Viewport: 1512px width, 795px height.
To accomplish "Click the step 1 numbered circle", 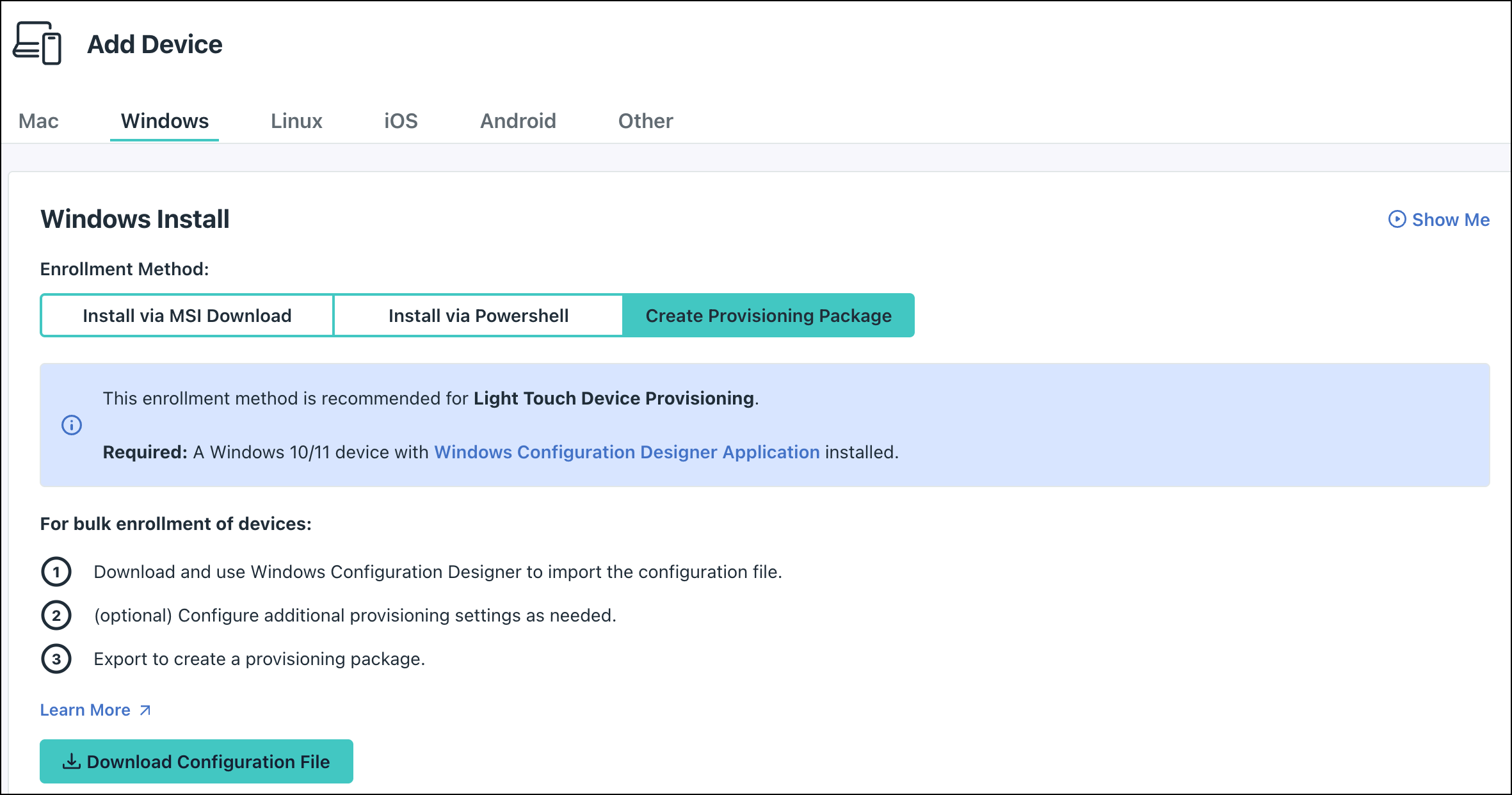I will [x=57, y=572].
